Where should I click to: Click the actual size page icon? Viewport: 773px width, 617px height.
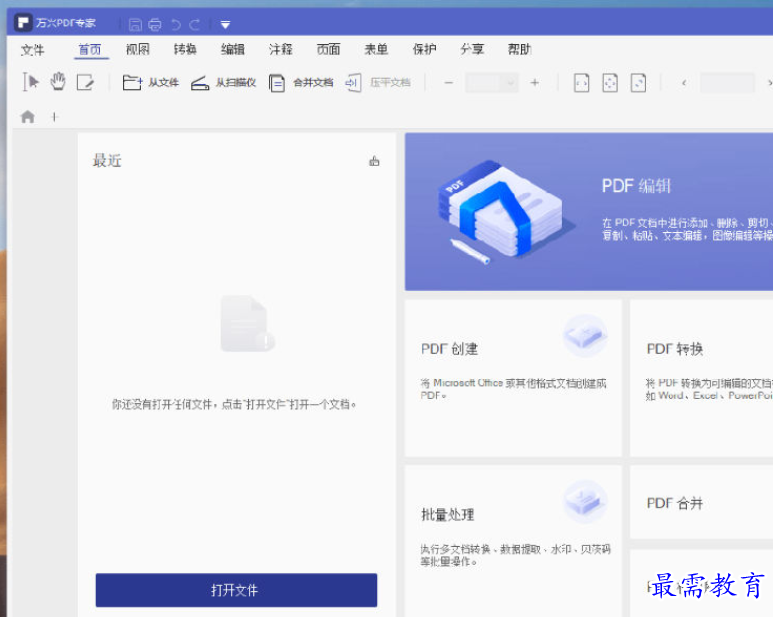click(x=638, y=83)
